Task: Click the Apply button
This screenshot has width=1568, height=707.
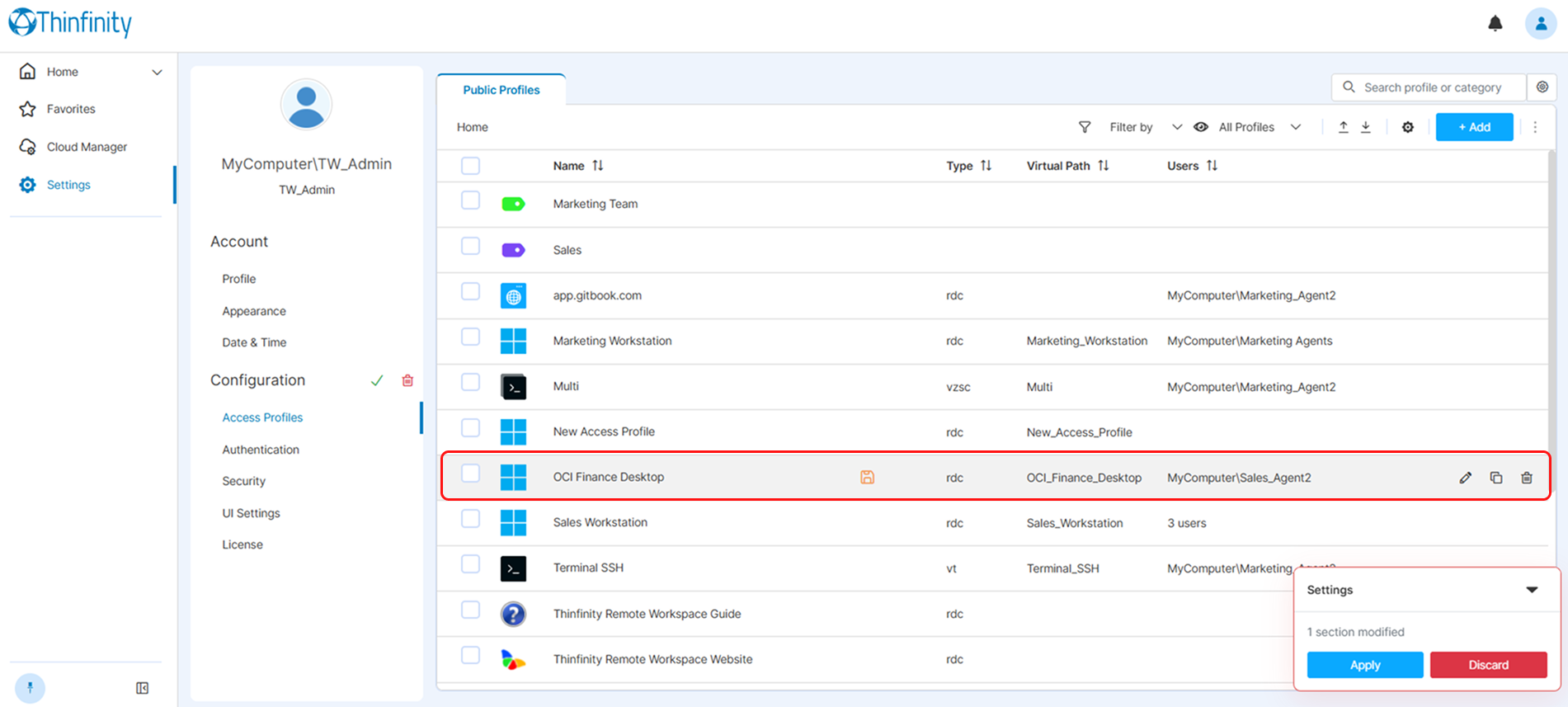Action: (1365, 665)
